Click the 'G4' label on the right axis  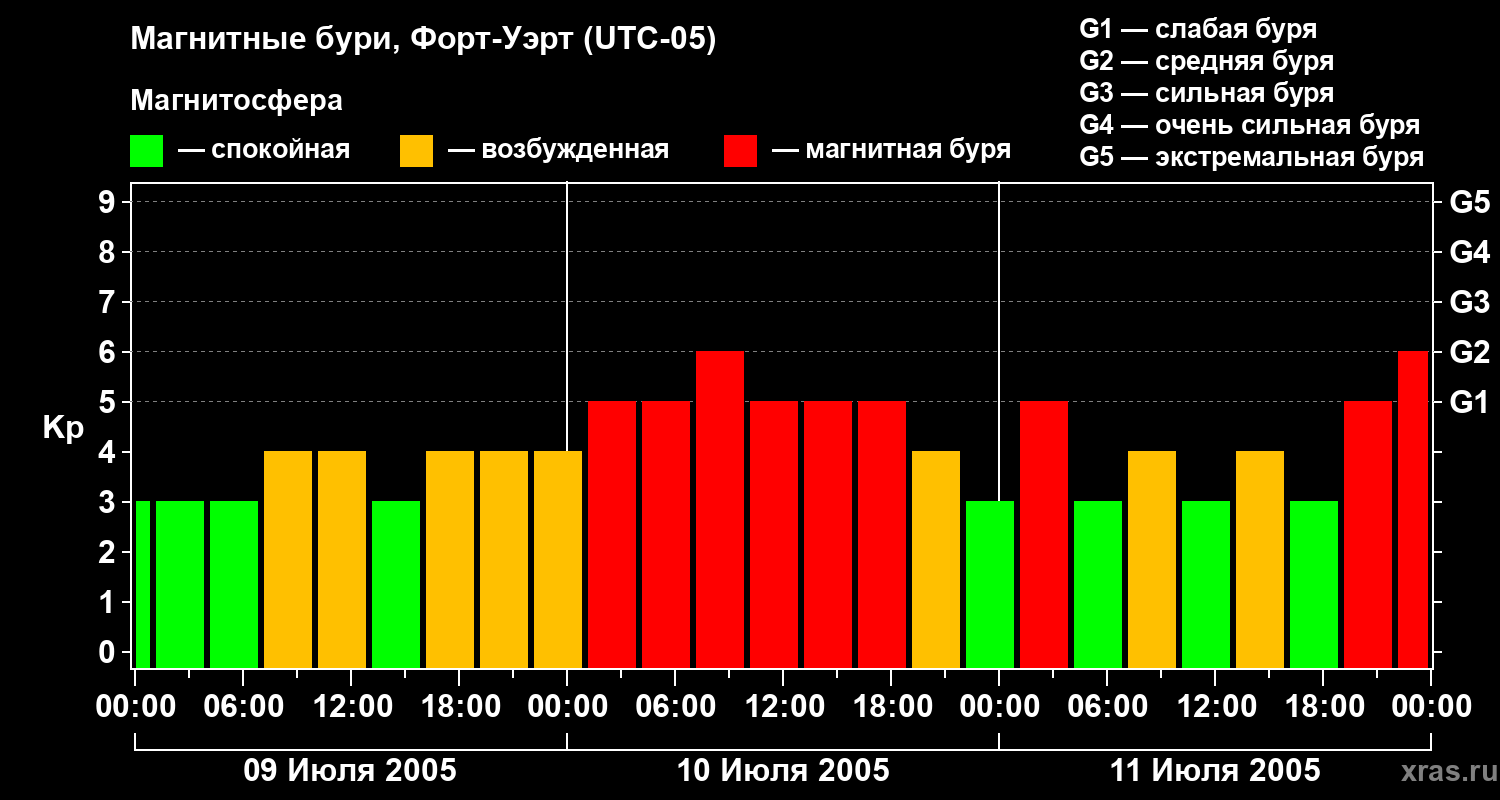[x=1470, y=252]
